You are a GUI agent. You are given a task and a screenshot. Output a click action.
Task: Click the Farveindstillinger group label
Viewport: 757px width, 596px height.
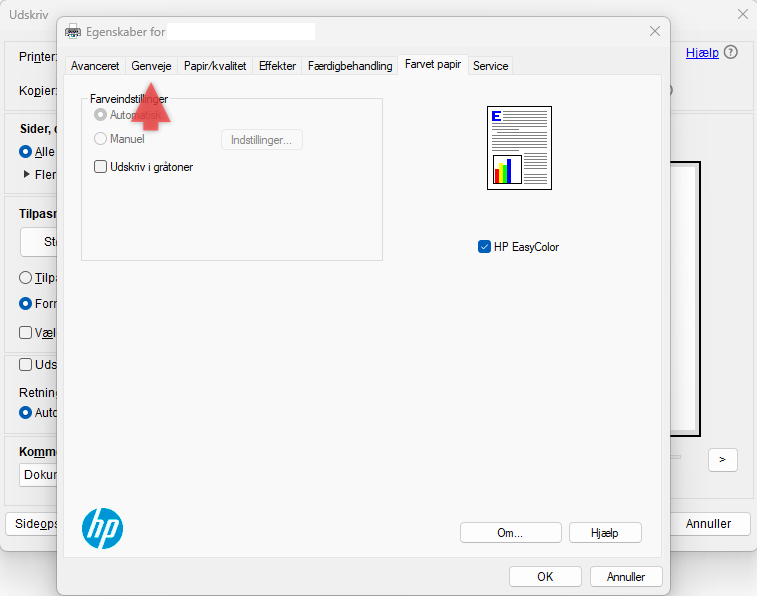[129, 99]
